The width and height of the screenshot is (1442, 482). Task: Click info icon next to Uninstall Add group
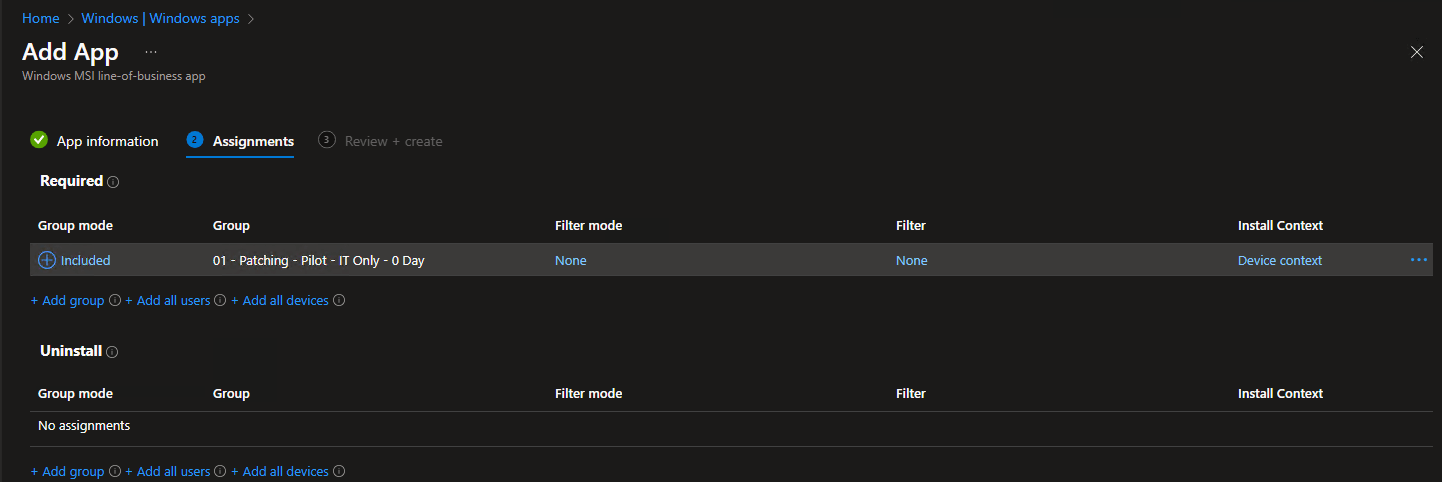point(115,471)
